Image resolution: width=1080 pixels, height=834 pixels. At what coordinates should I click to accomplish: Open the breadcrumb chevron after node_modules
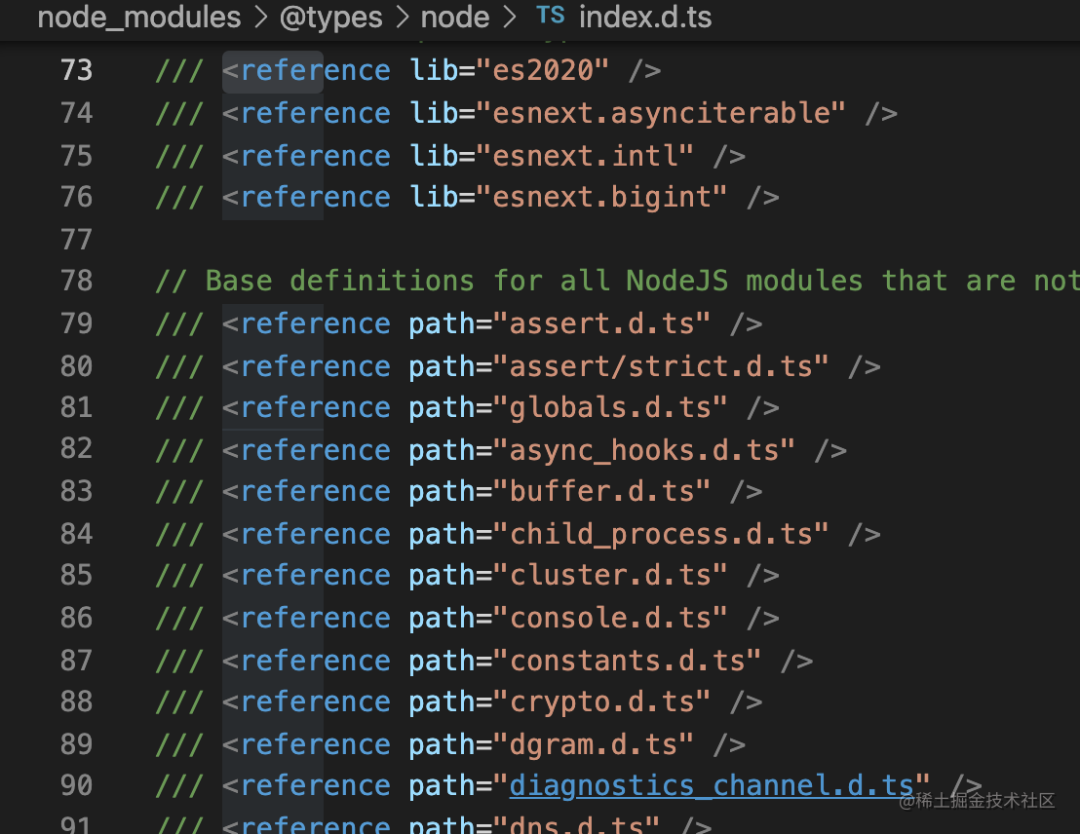click(260, 17)
